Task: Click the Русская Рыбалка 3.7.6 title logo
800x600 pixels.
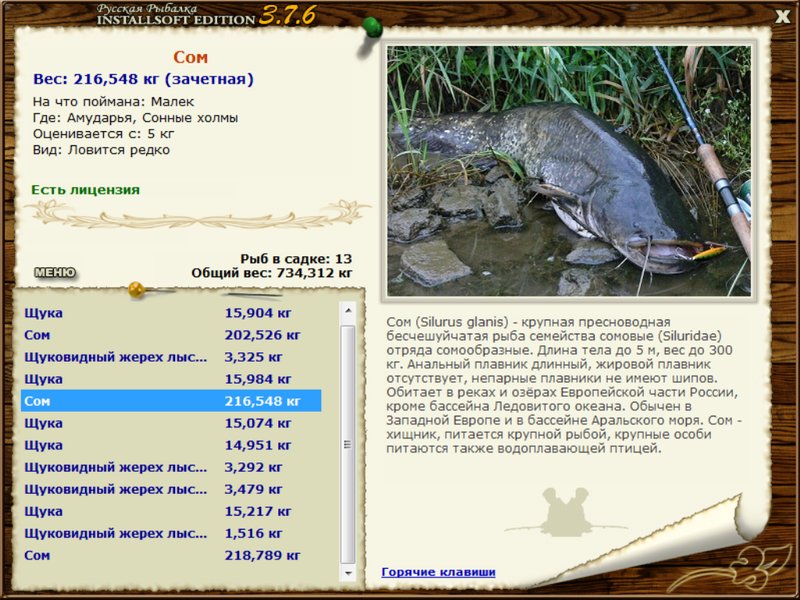Action: 206,15
